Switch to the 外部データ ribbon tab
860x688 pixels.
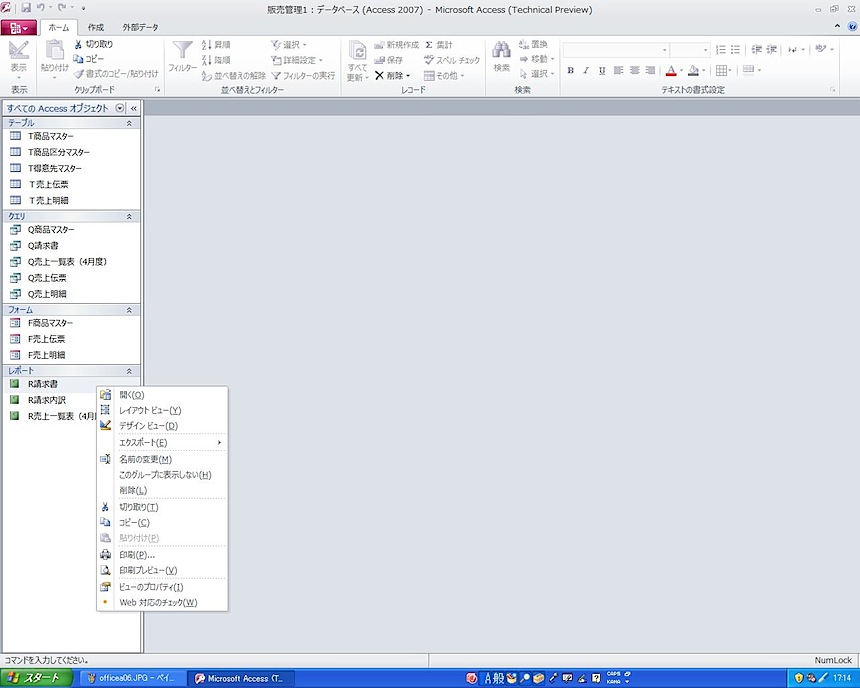tap(140, 27)
